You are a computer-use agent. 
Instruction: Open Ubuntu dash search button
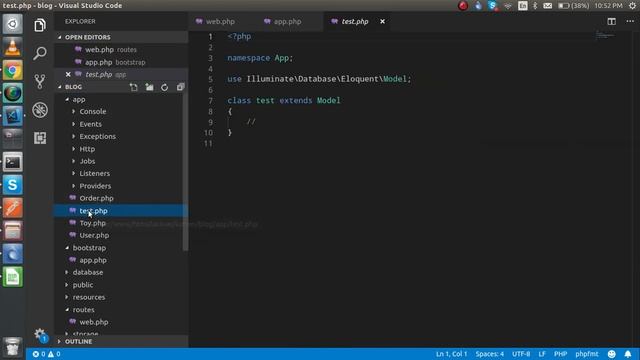pyautogui.click(x=13, y=24)
